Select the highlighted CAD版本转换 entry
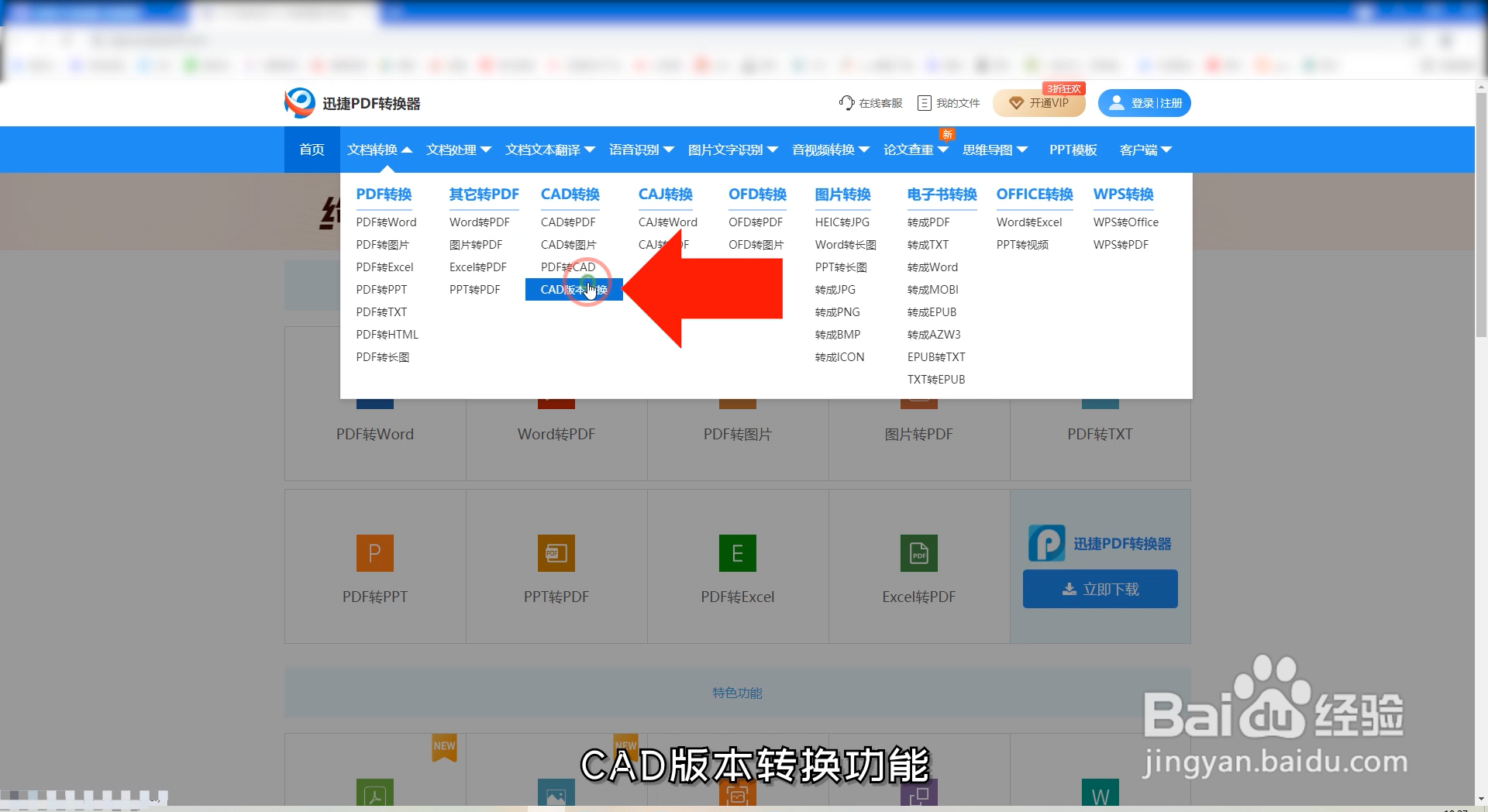Image resolution: width=1488 pixels, height=812 pixels. click(574, 290)
